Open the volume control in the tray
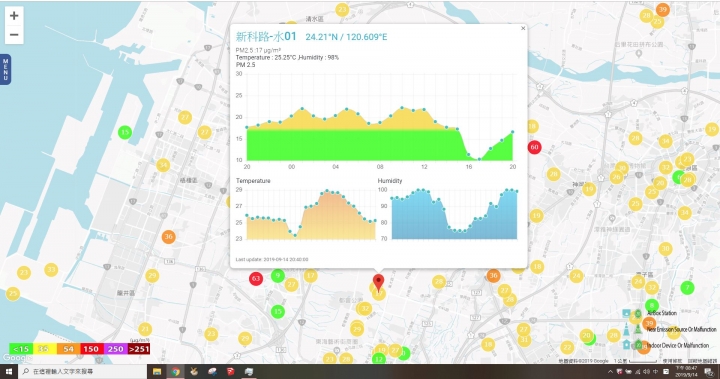Screen dimensions: 720x379 coord(647,372)
